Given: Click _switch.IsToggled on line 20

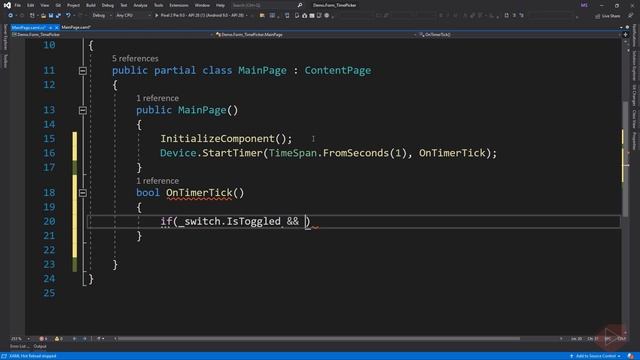Looking at the screenshot, I should point(230,221).
